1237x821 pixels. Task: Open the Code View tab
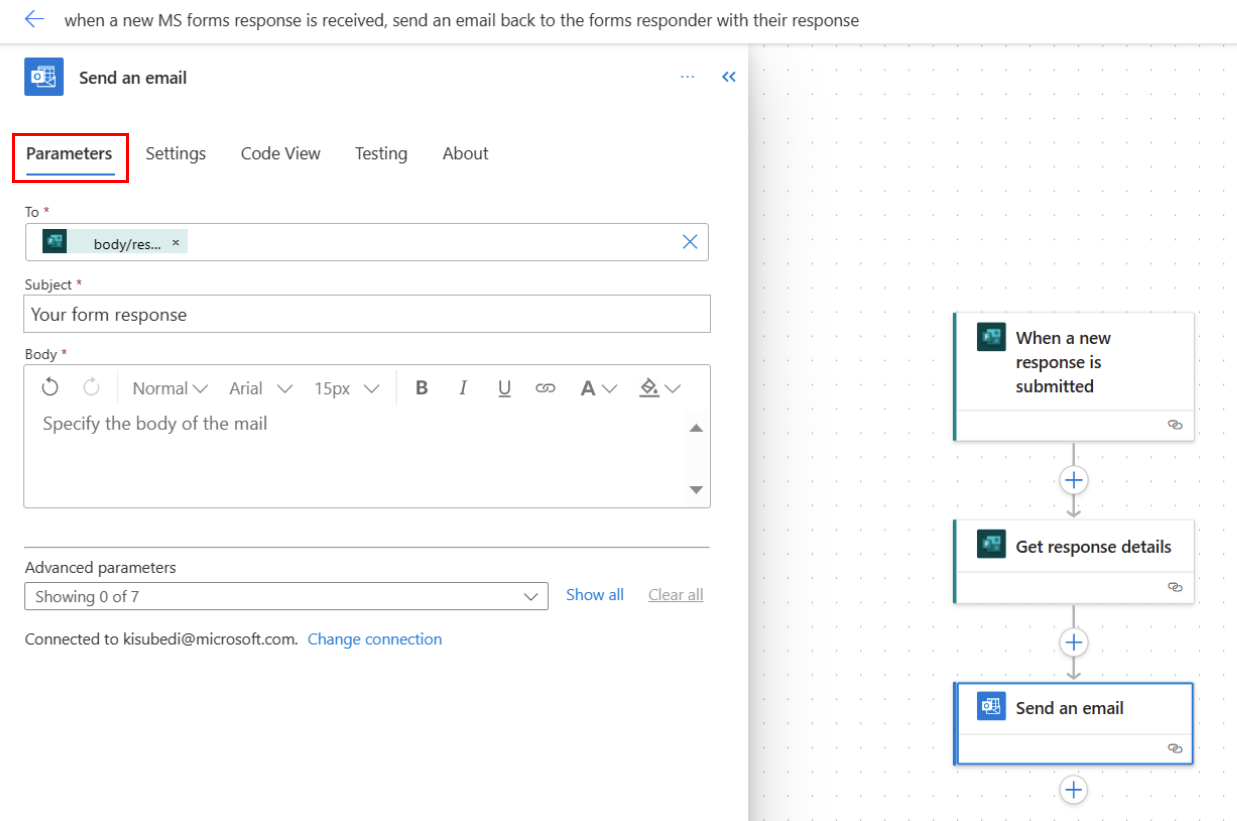pos(281,153)
